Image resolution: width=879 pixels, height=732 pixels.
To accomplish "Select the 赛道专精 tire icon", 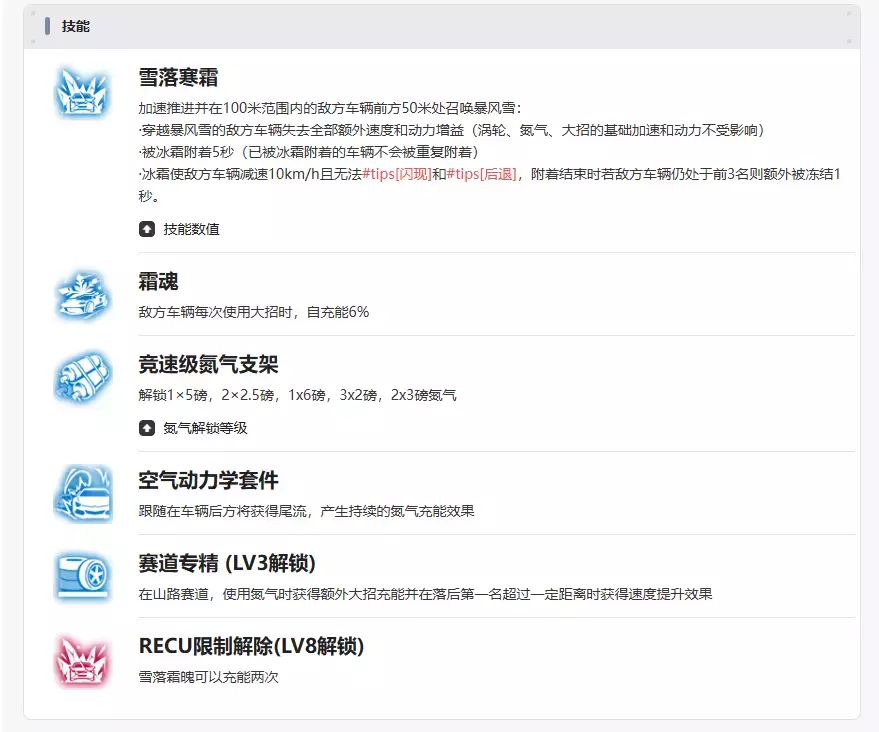I will [81, 576].
